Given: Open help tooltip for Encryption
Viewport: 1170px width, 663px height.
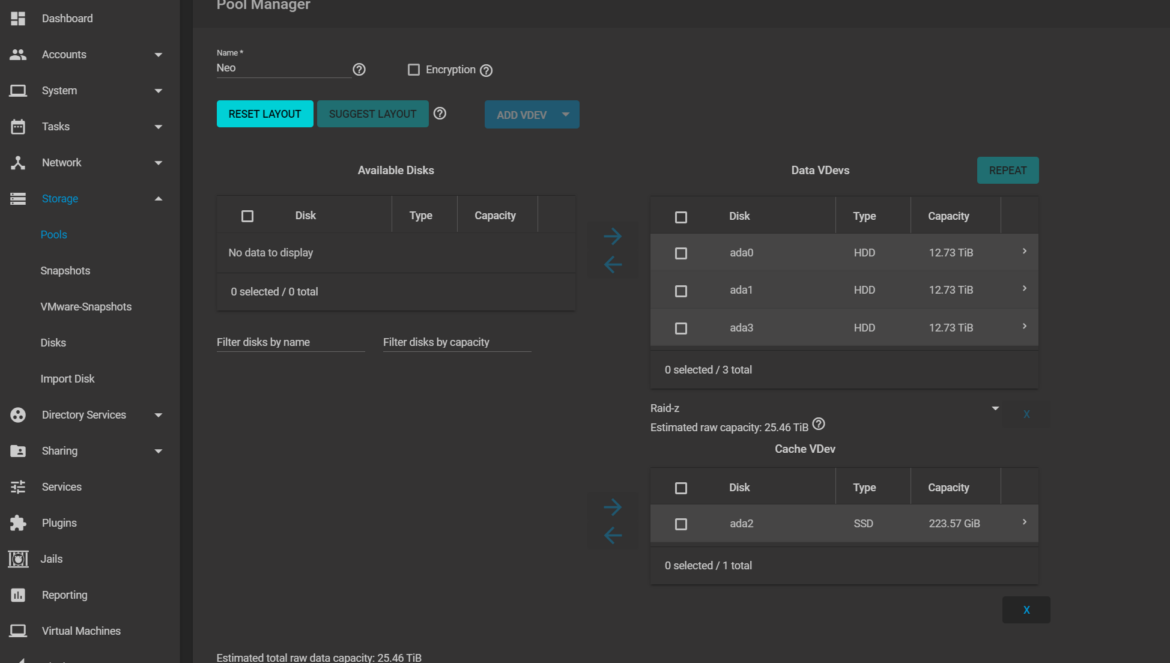Looking at the screenshot, I should click(x=486, y=70).
